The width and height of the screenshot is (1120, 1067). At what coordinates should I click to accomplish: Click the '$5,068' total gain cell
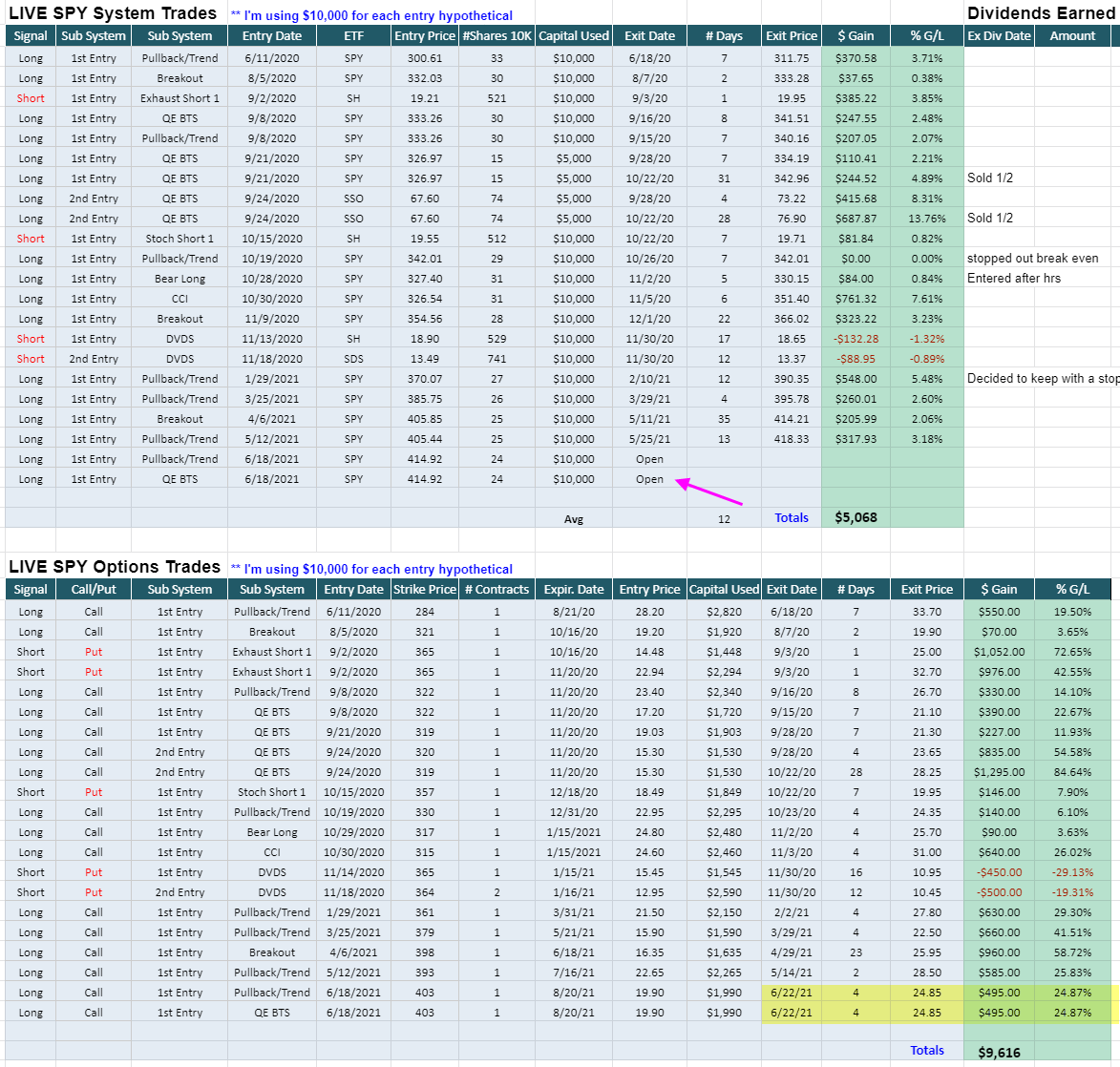(x=856, y=518)
